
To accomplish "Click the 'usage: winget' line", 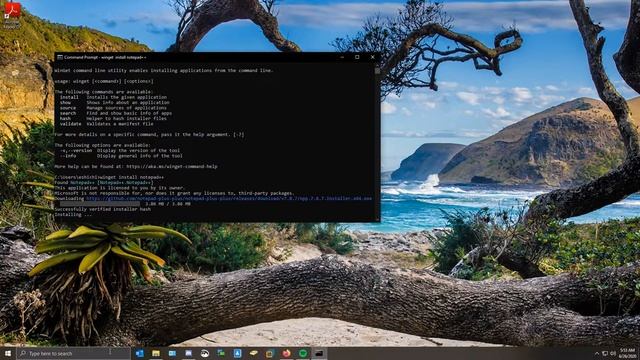I will [104, 82].
